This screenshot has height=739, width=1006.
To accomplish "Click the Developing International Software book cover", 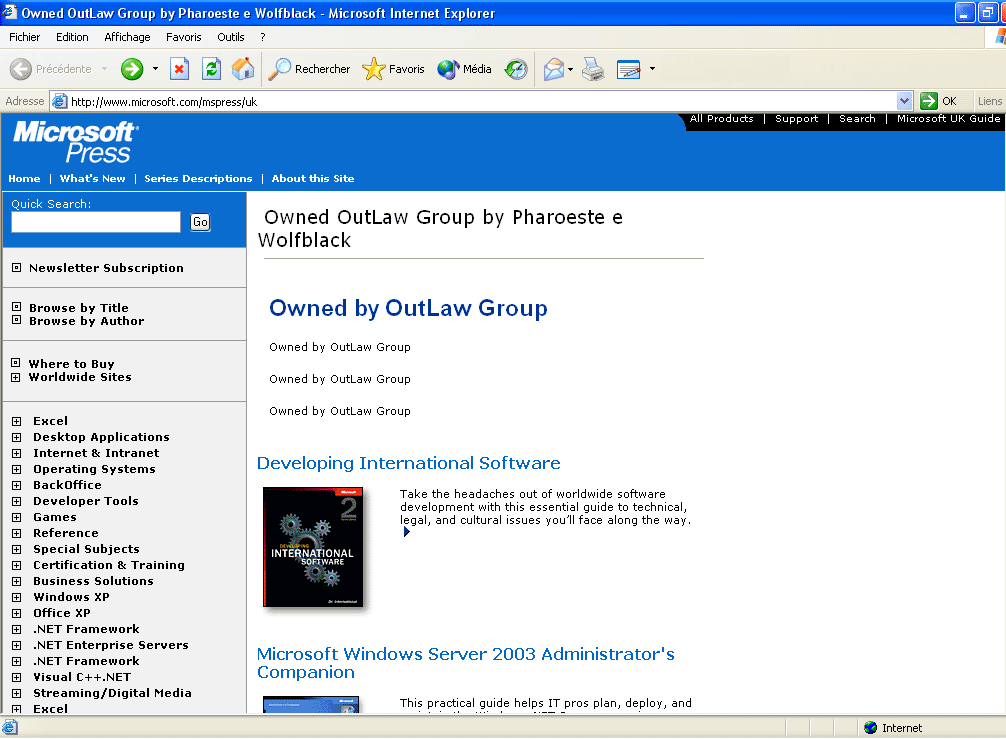I will (313, 547).
